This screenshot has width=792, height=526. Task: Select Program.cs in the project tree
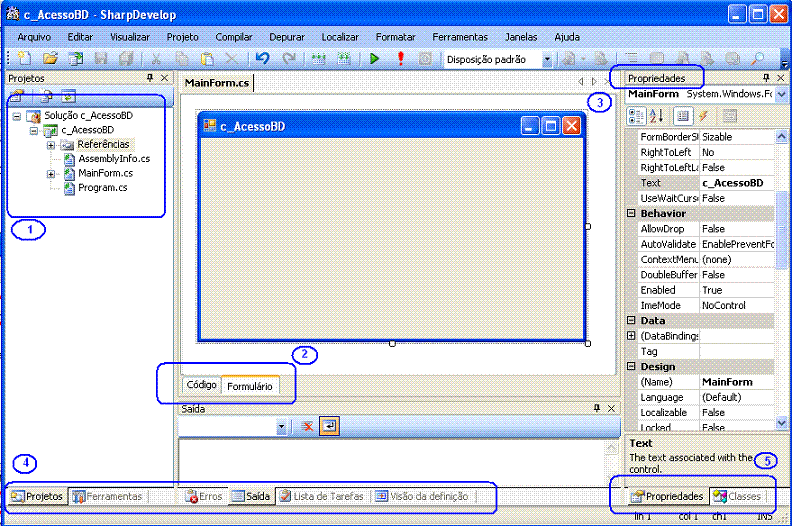click(x=103, y=188)
